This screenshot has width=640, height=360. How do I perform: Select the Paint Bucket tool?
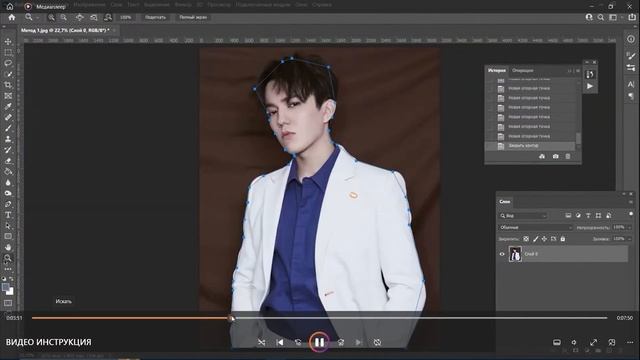click(8, 171)
